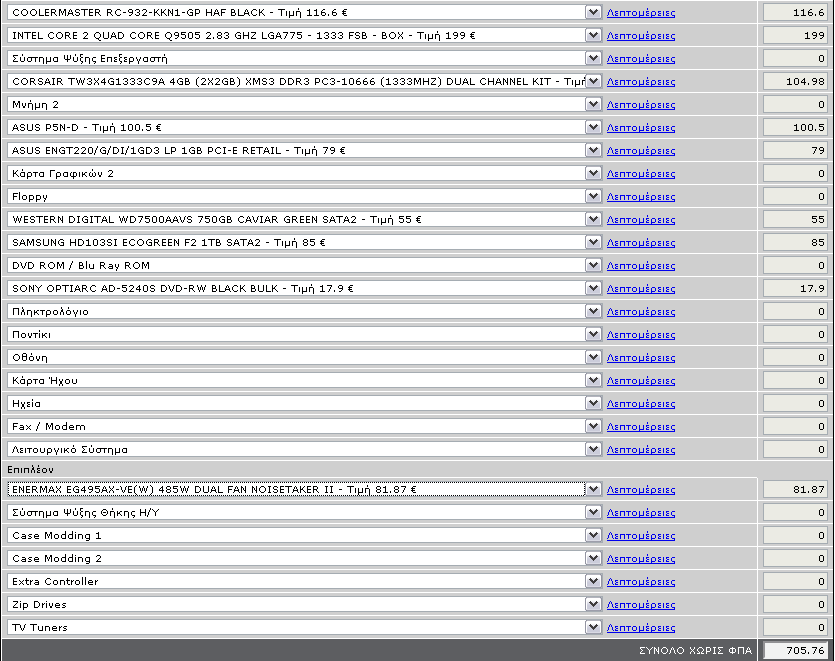Expand the Case Modding 2 dropdown
The image size is (835, 661).
[305, 558]
